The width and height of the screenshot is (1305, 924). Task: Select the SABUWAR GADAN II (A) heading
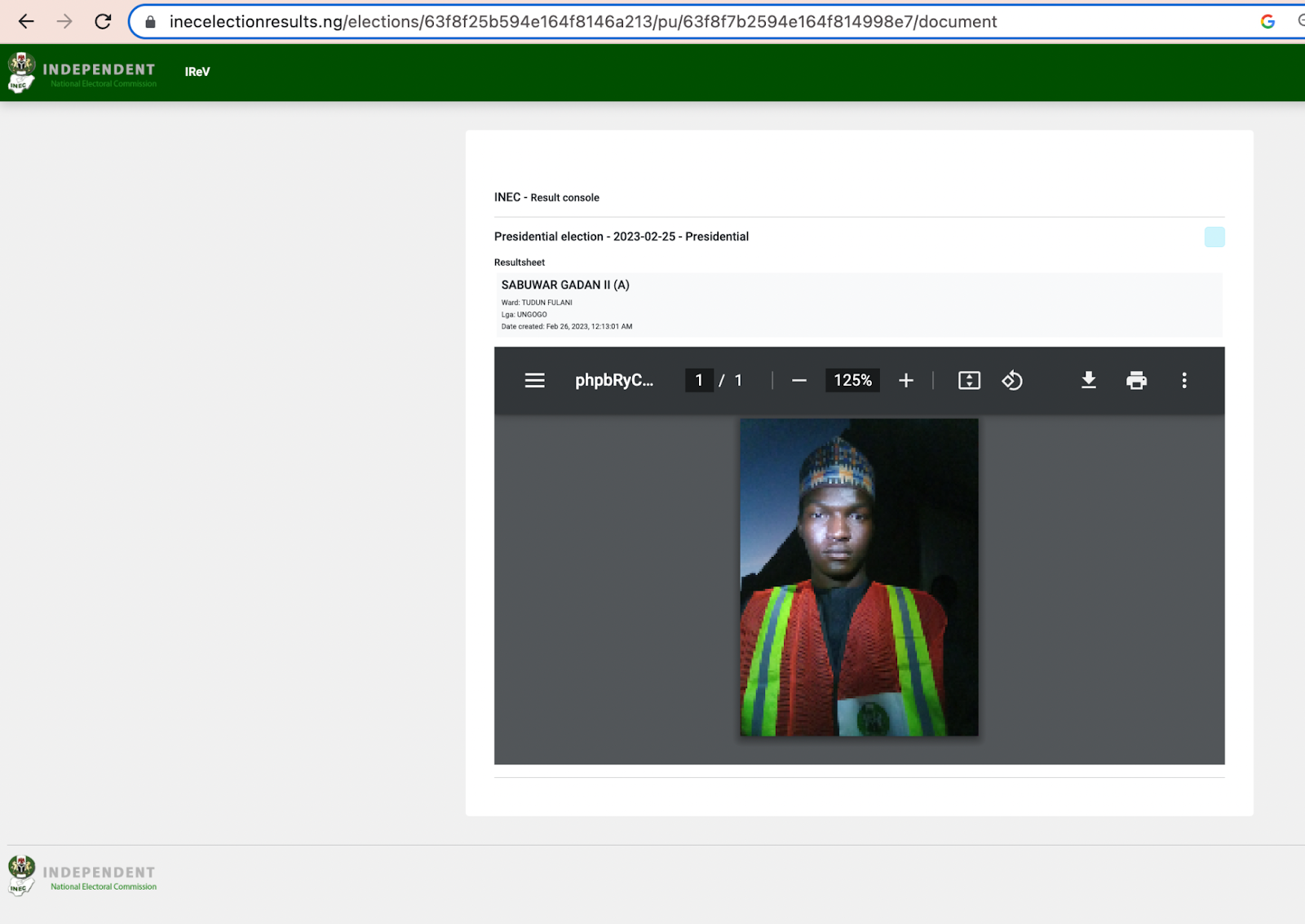[x=565, y=285]
